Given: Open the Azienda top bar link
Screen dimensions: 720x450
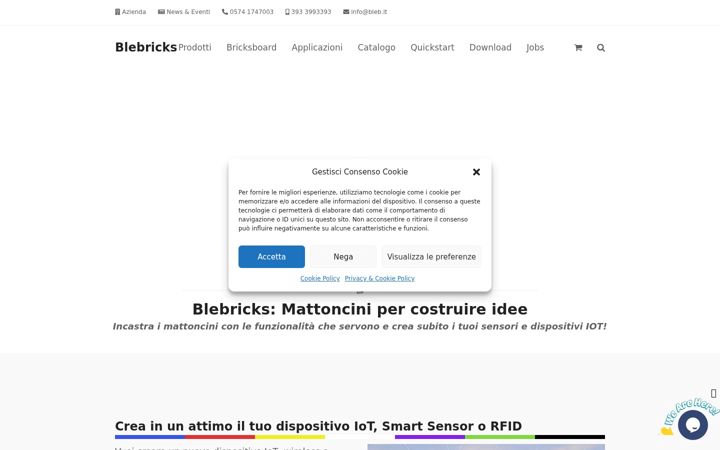Looking at the screenshot, I should tap(130, 12).
